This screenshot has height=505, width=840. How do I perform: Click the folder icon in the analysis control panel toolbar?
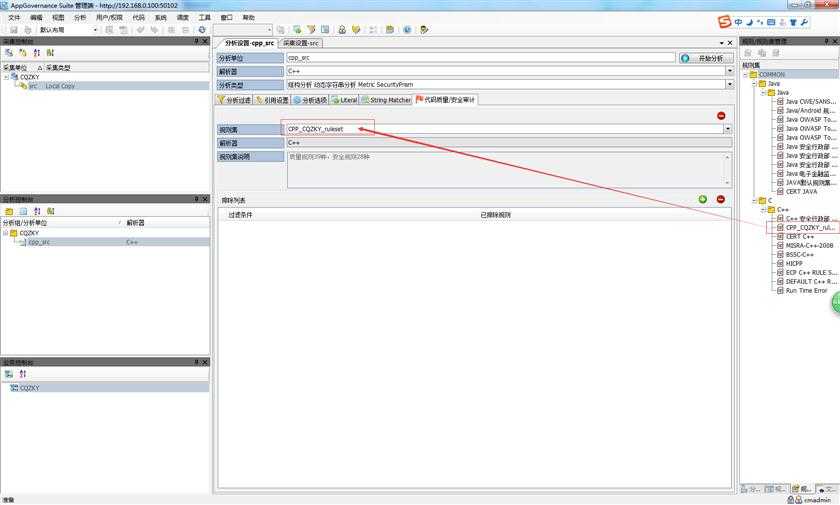9,211
